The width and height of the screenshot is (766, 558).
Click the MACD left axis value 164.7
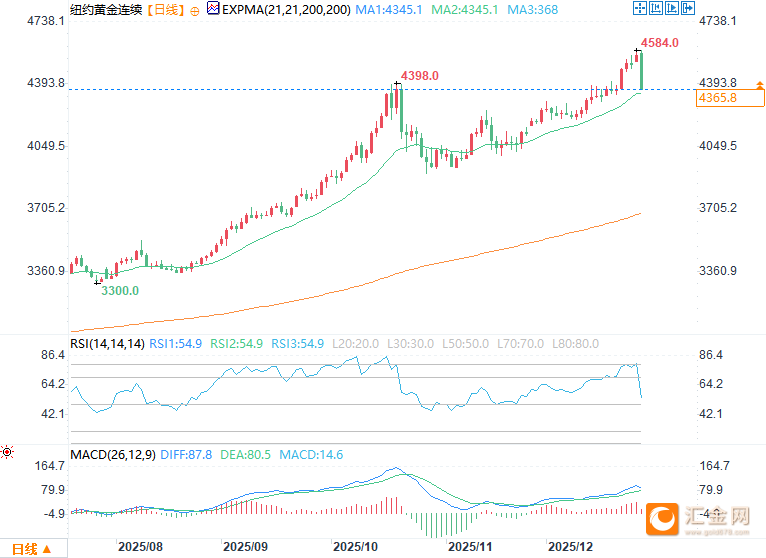pos(49,466)
